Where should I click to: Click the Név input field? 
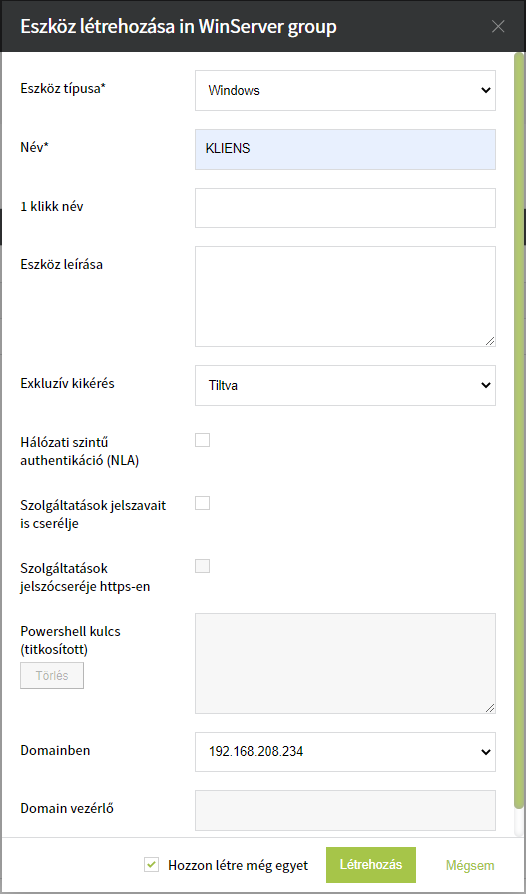tap(345, 149)
